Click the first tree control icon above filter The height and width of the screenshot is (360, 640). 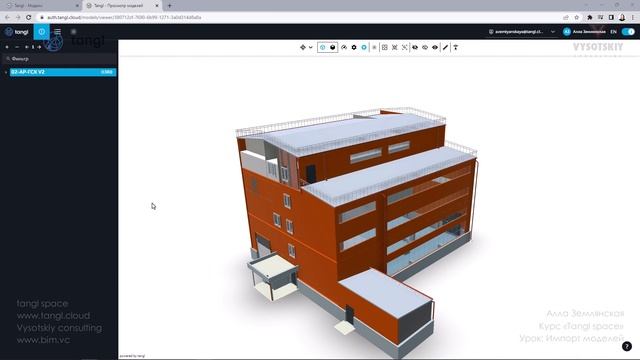[x=7, y=47]
